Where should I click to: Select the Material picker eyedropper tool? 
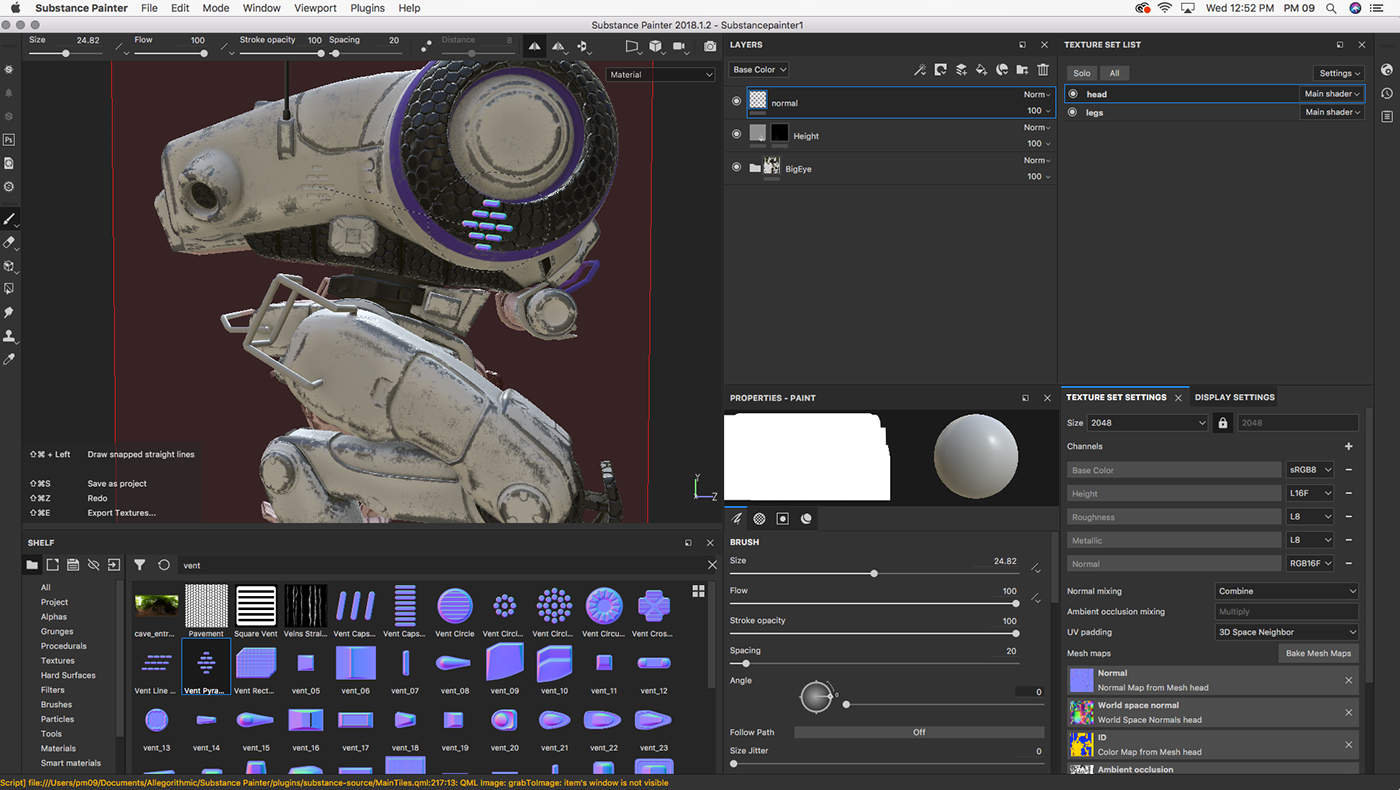pos(9,359)
